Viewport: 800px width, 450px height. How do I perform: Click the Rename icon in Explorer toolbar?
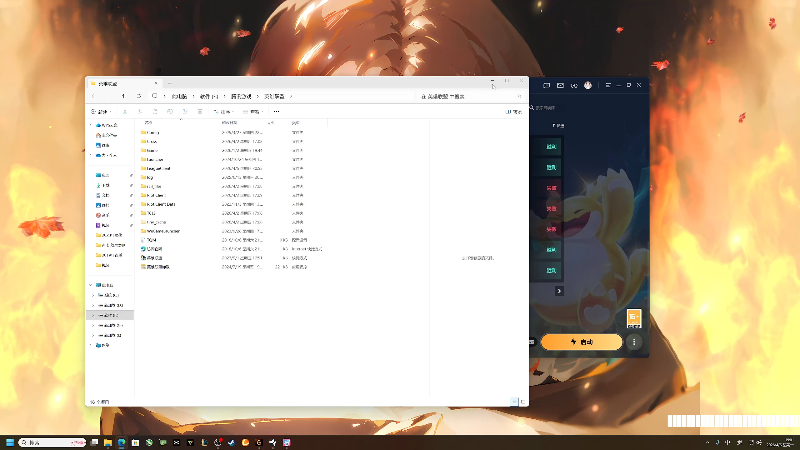click(x=170, y=111)
